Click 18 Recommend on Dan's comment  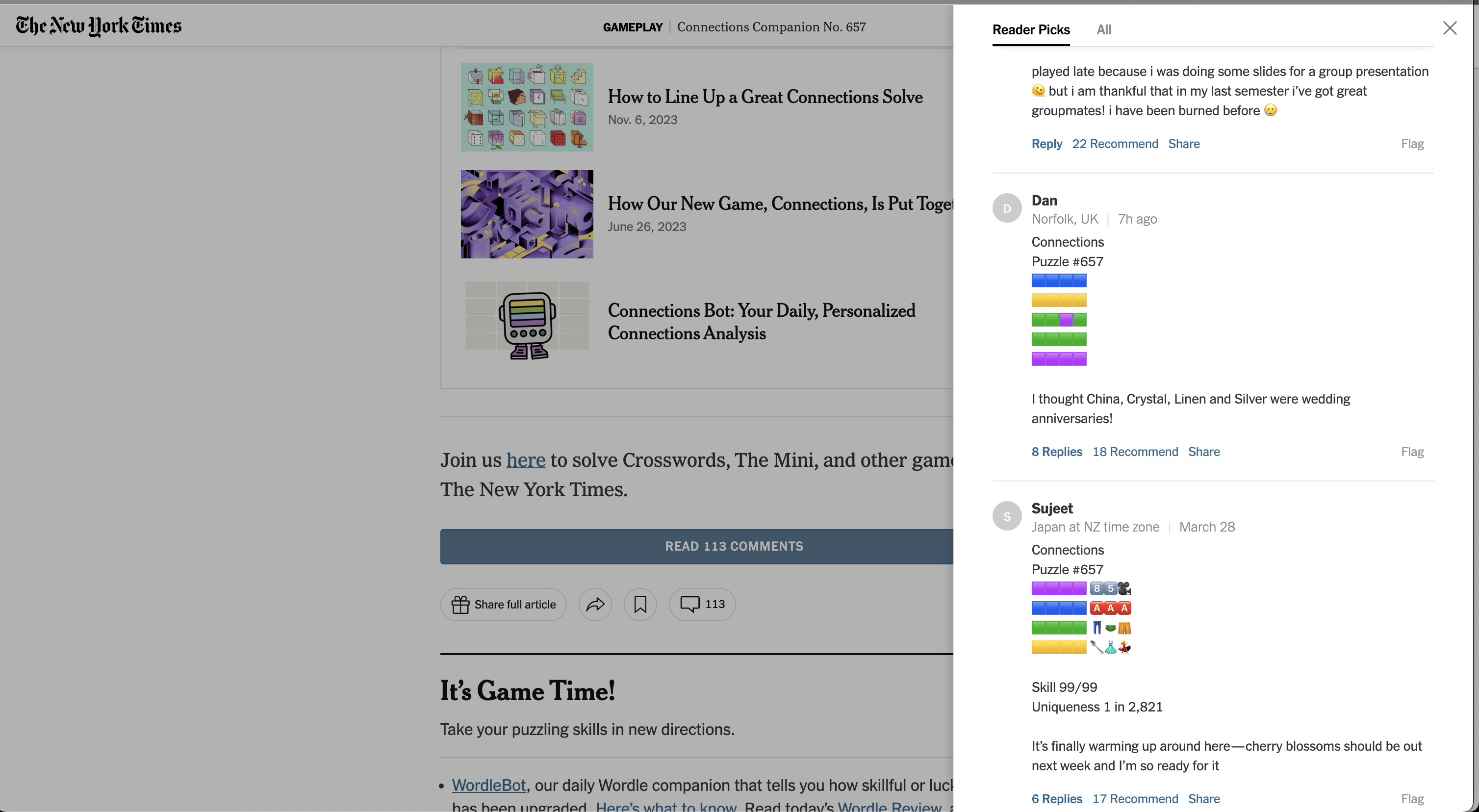tap(1135, 452)
